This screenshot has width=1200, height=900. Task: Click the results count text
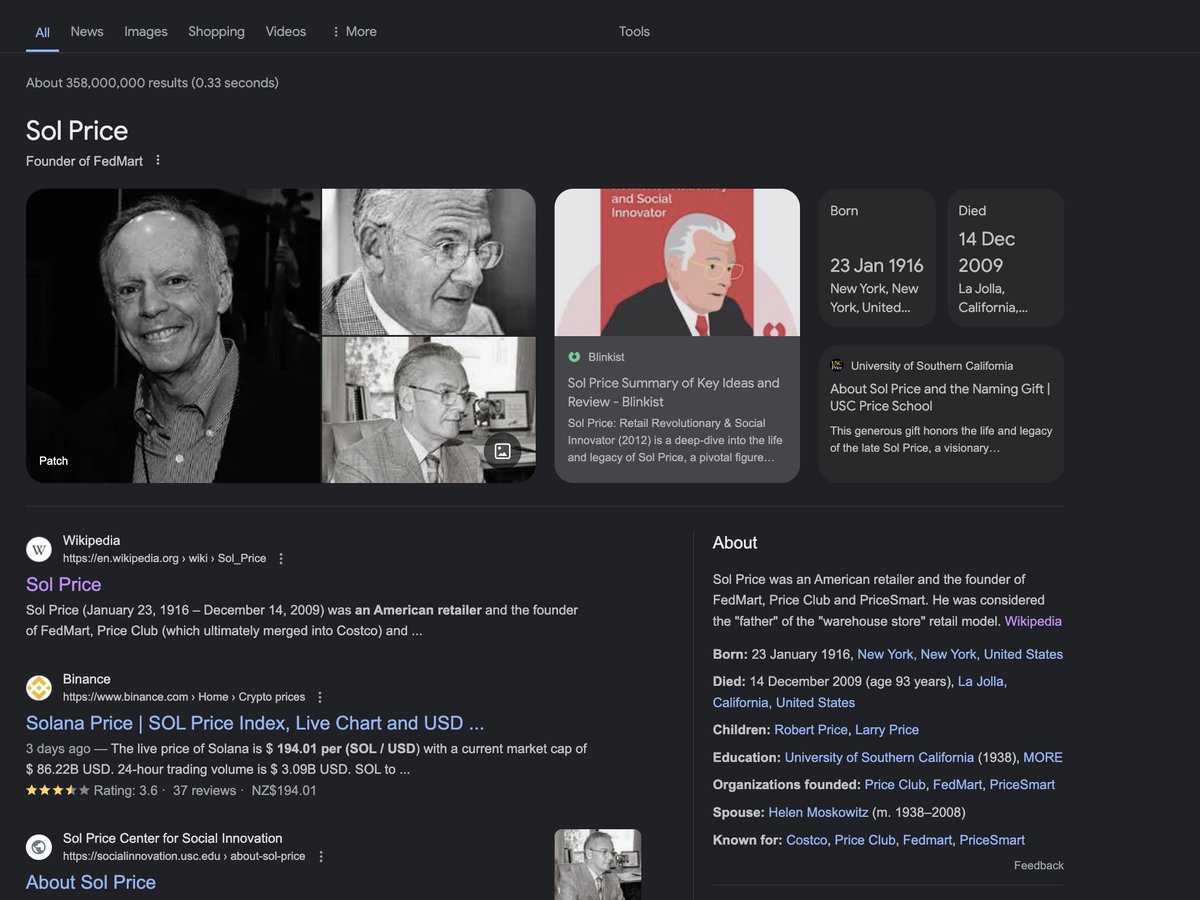pos(152,83)
